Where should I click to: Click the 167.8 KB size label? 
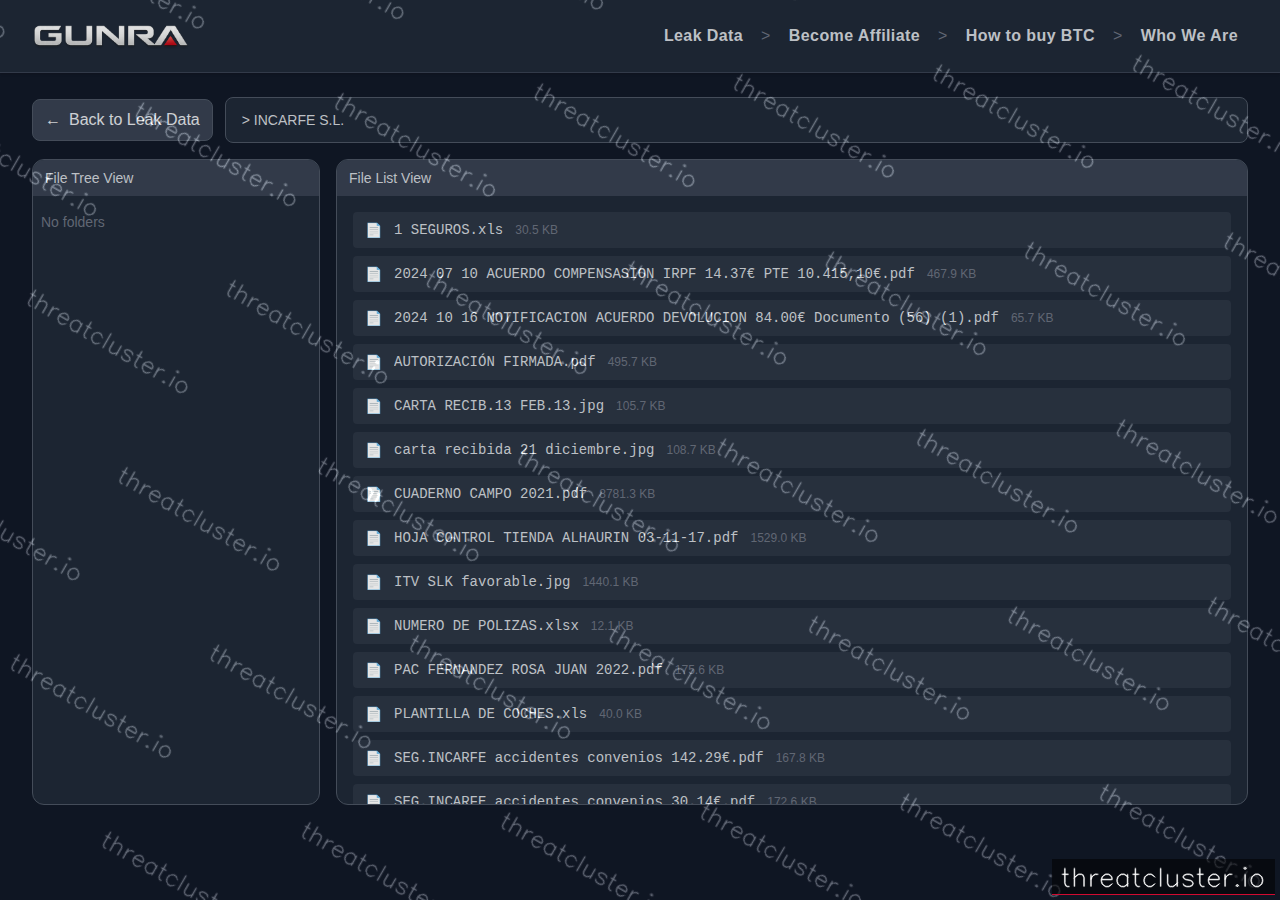point(800,758)
